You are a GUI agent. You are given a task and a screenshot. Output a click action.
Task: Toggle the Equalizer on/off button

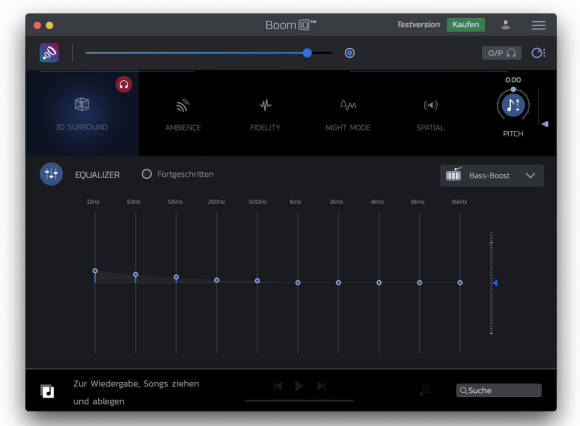51,174
